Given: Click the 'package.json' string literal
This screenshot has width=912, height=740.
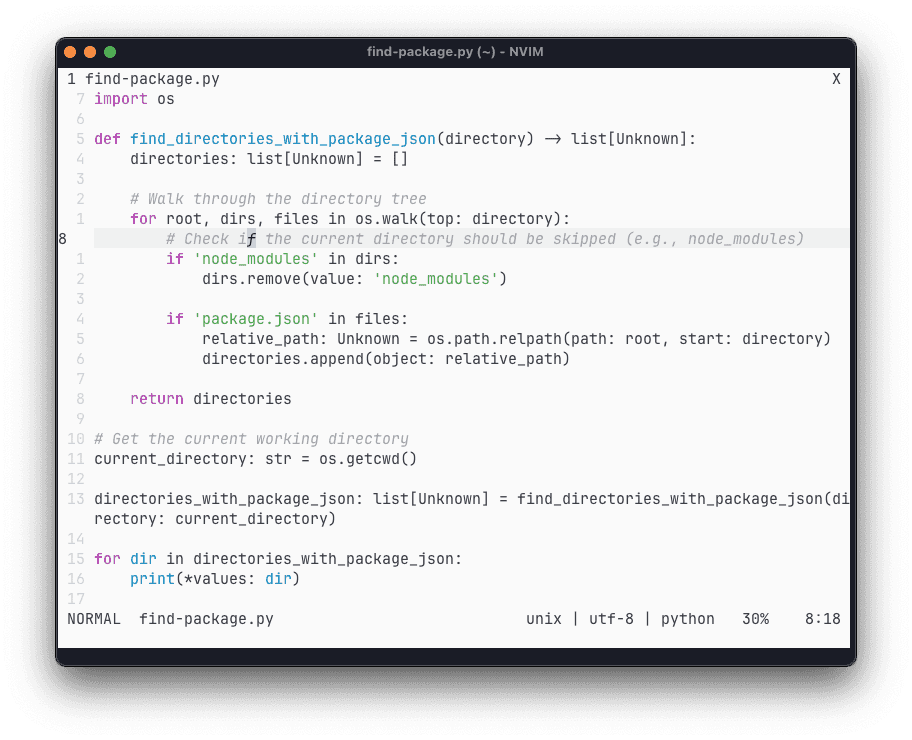Looking at the screenshot, I should [255, 319].
